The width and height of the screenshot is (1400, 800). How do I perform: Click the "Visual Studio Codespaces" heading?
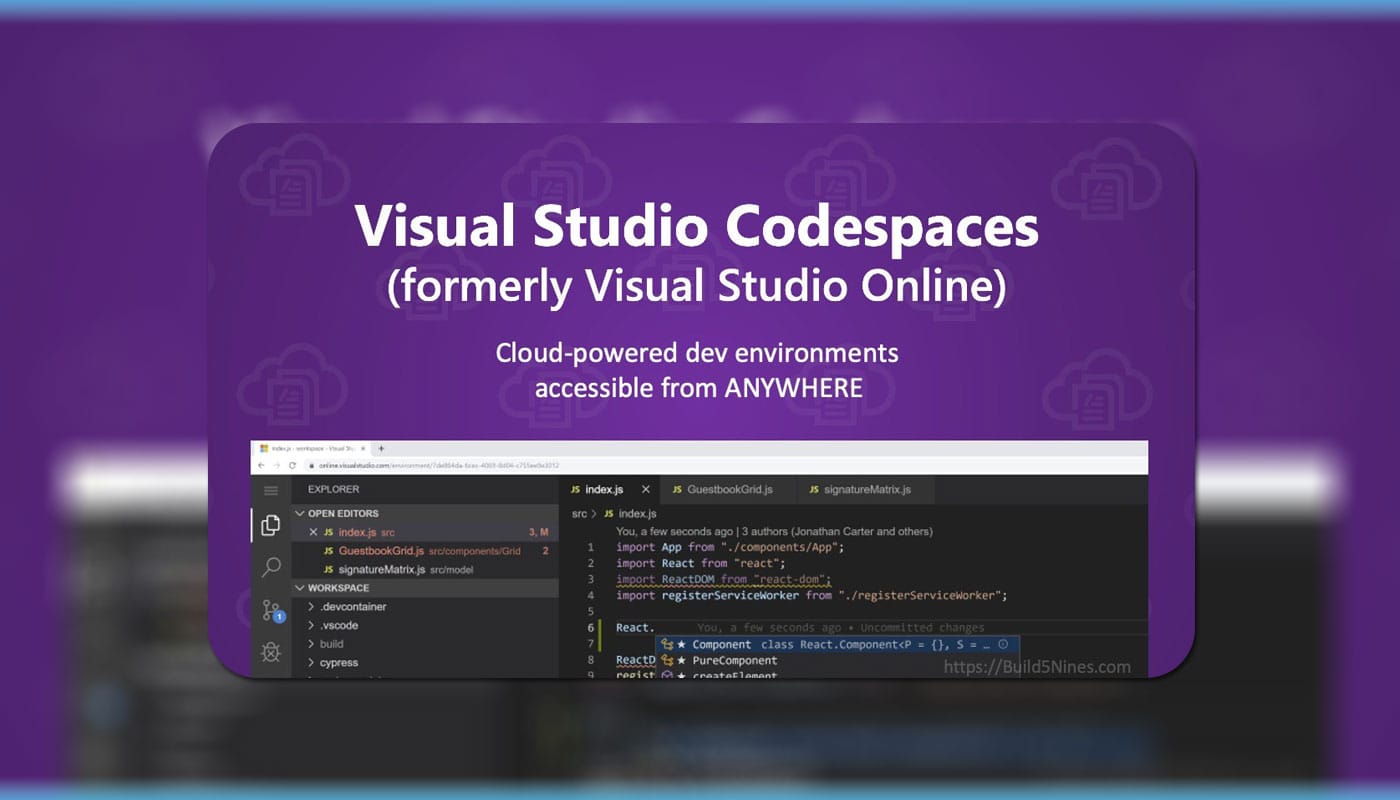[698, 229]
